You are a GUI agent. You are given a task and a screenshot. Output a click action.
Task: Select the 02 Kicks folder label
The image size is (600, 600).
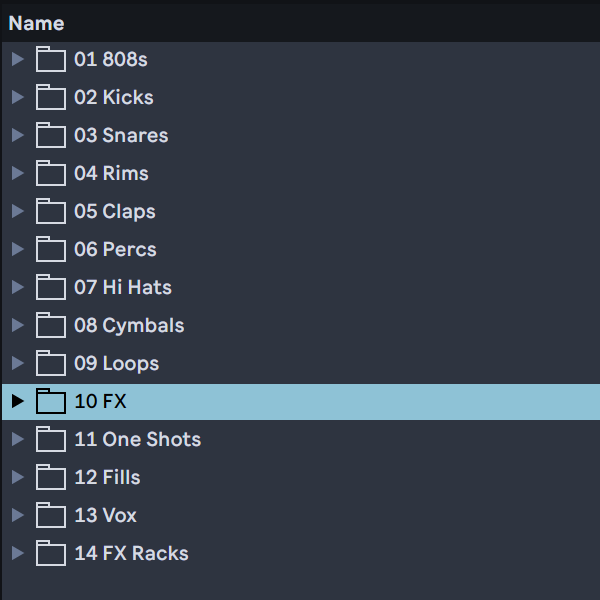[x=113, y=98]
